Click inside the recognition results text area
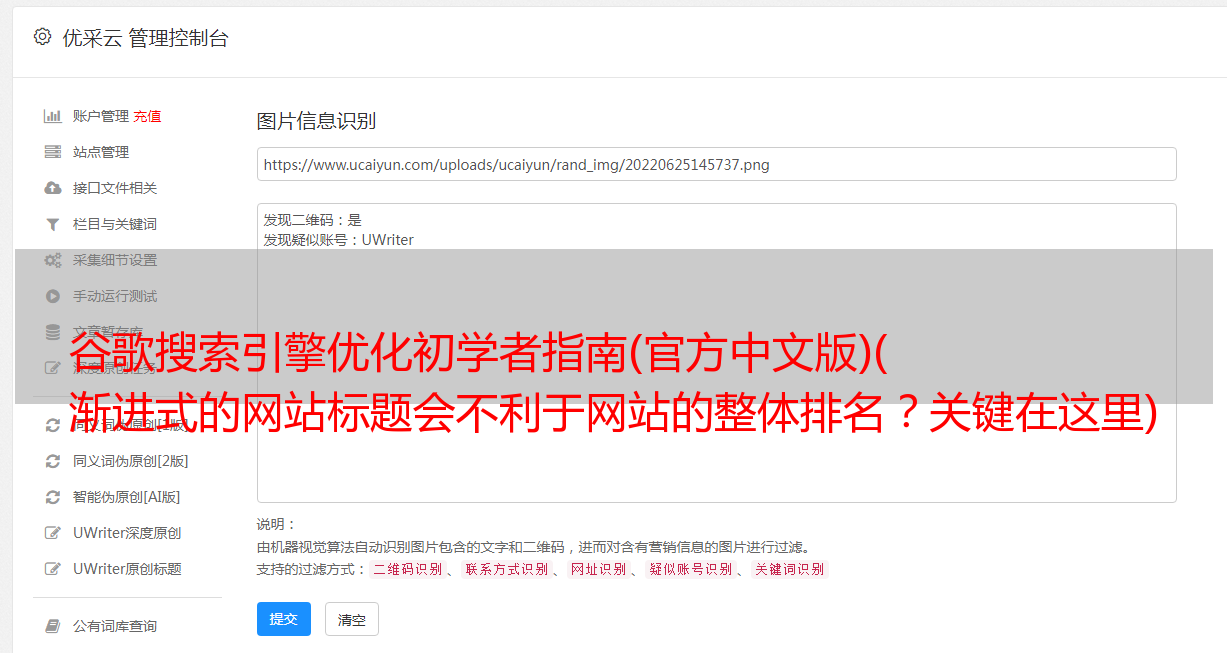The image size is (1227, 653). point(716,352)
